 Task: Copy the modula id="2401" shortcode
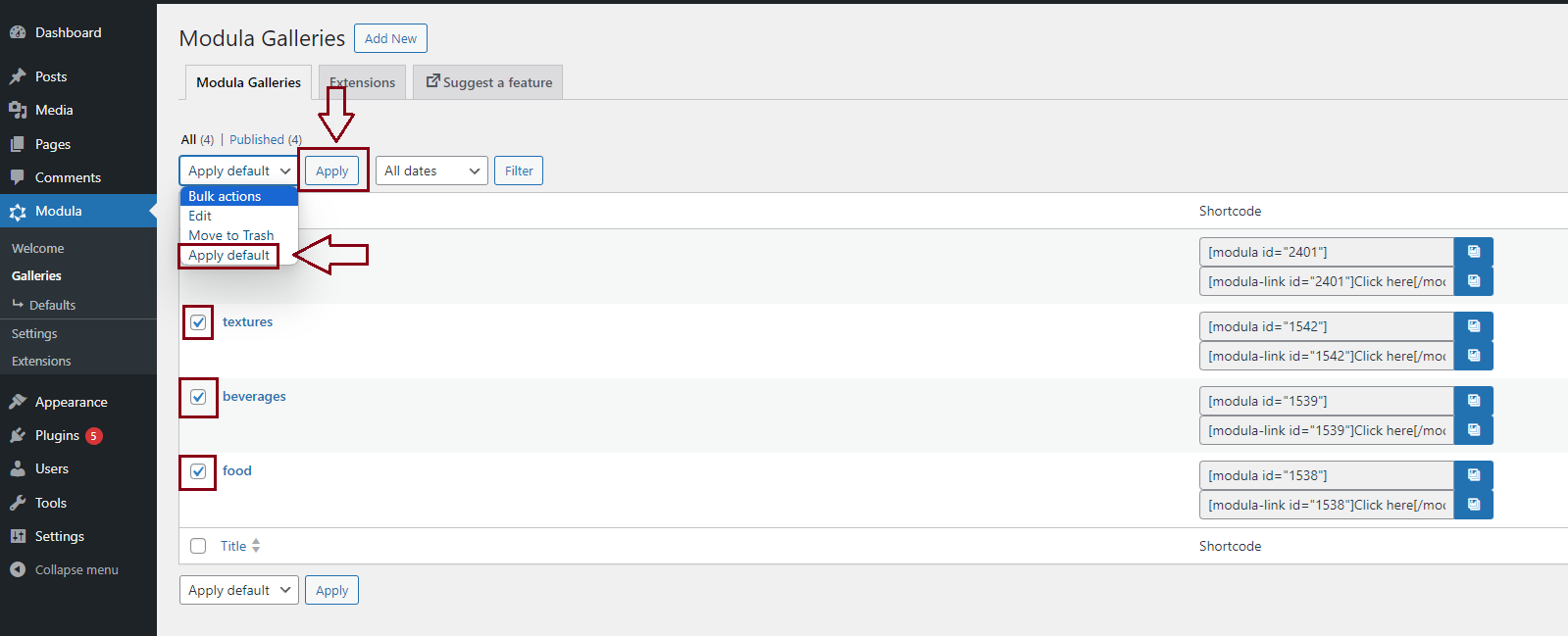[1473, 252]
